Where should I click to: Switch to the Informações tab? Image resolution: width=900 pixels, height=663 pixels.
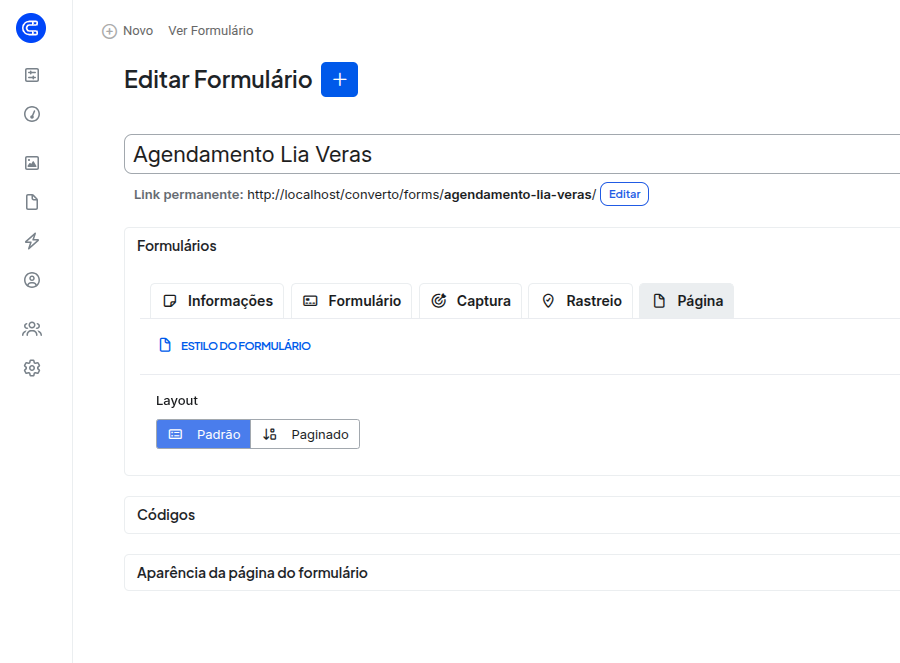[x=217, y=301]
